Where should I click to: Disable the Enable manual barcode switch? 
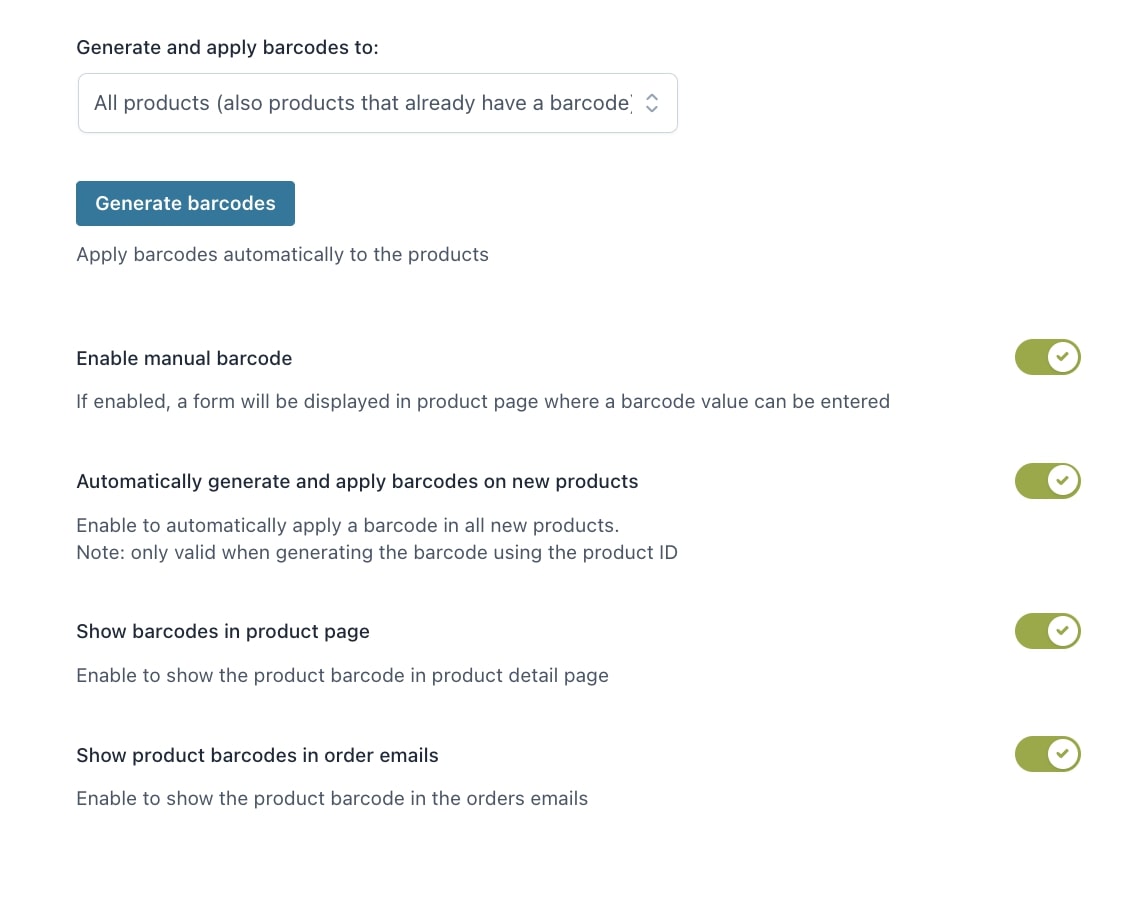point(1048,357)
